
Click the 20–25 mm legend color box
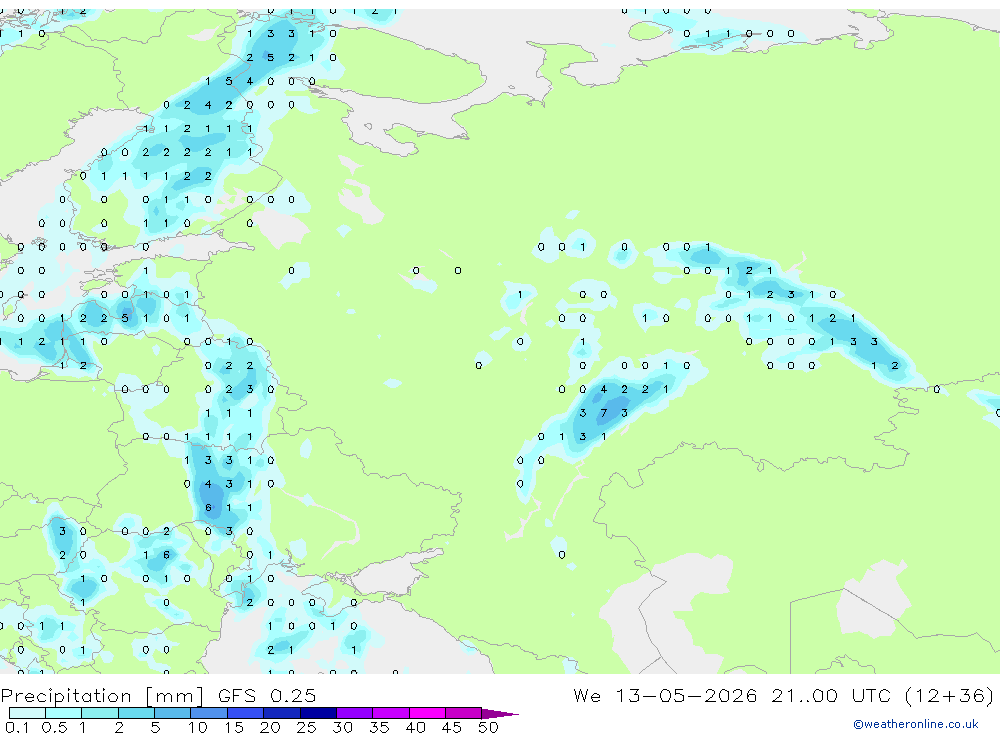[x=282, y=713]
